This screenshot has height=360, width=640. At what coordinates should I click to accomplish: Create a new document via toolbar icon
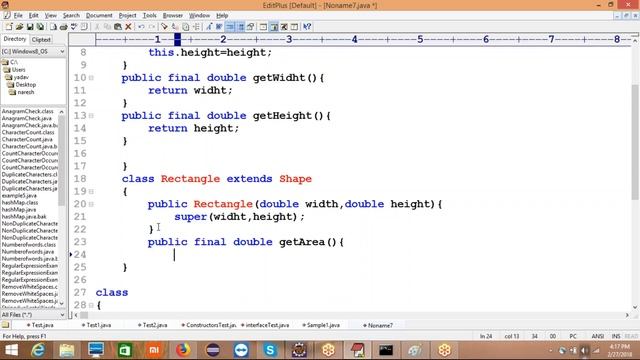click(x=9, y=27)
